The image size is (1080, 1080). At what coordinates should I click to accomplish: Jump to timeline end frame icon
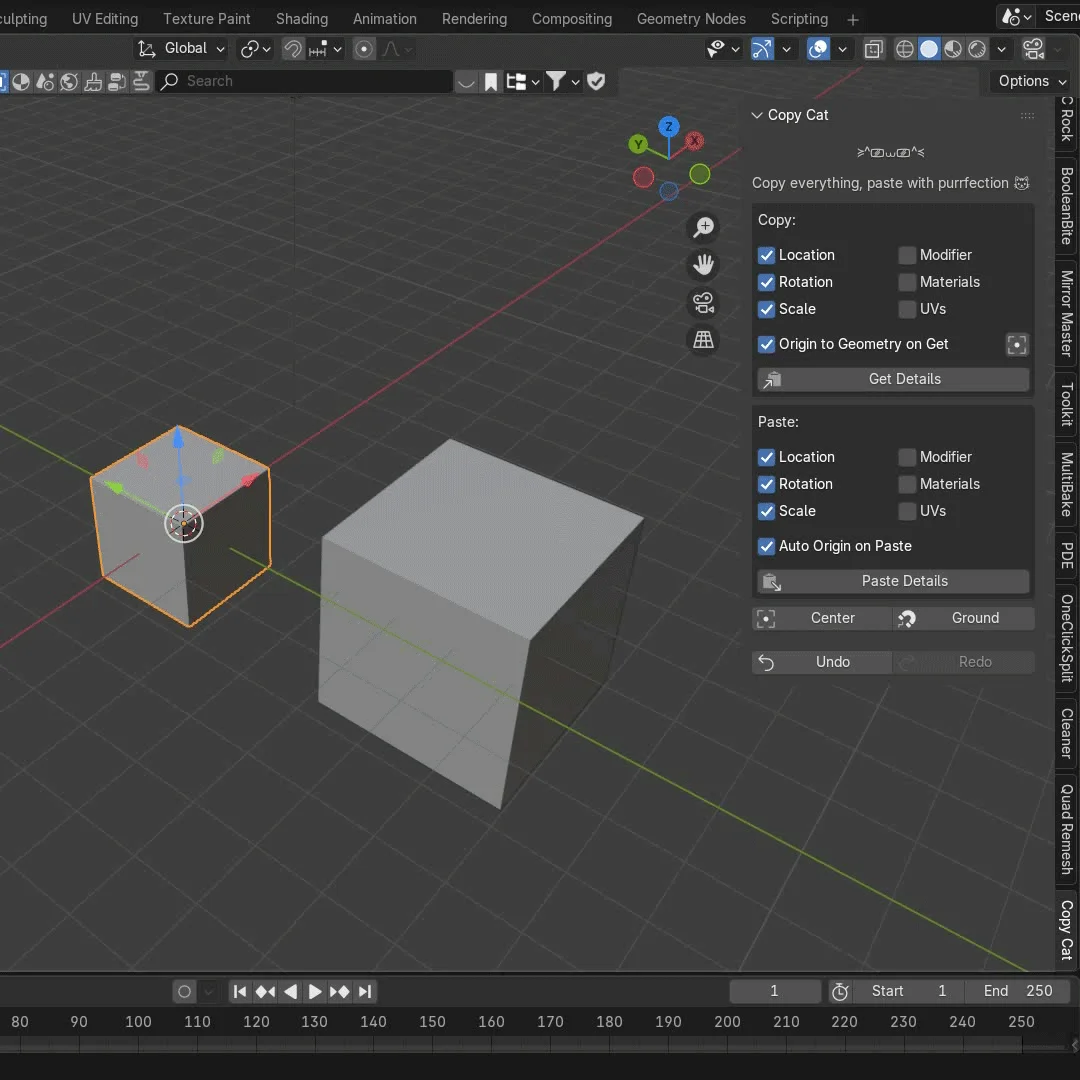point(365,991)
